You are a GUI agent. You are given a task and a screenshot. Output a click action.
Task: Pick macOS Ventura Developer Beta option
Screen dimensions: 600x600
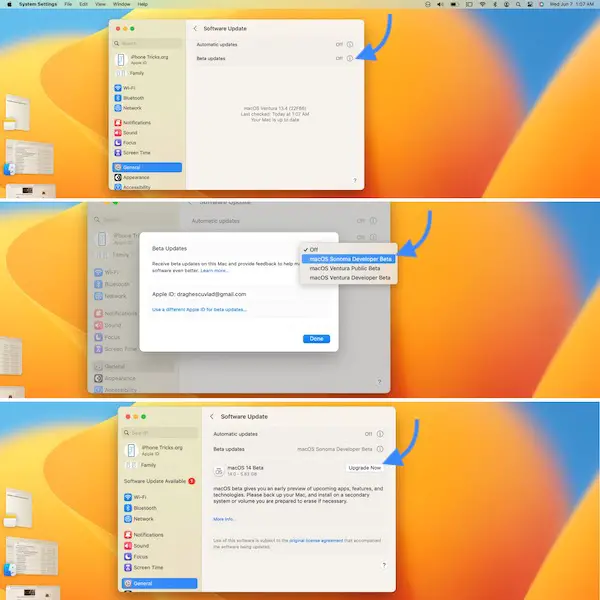tap(350, 277)
